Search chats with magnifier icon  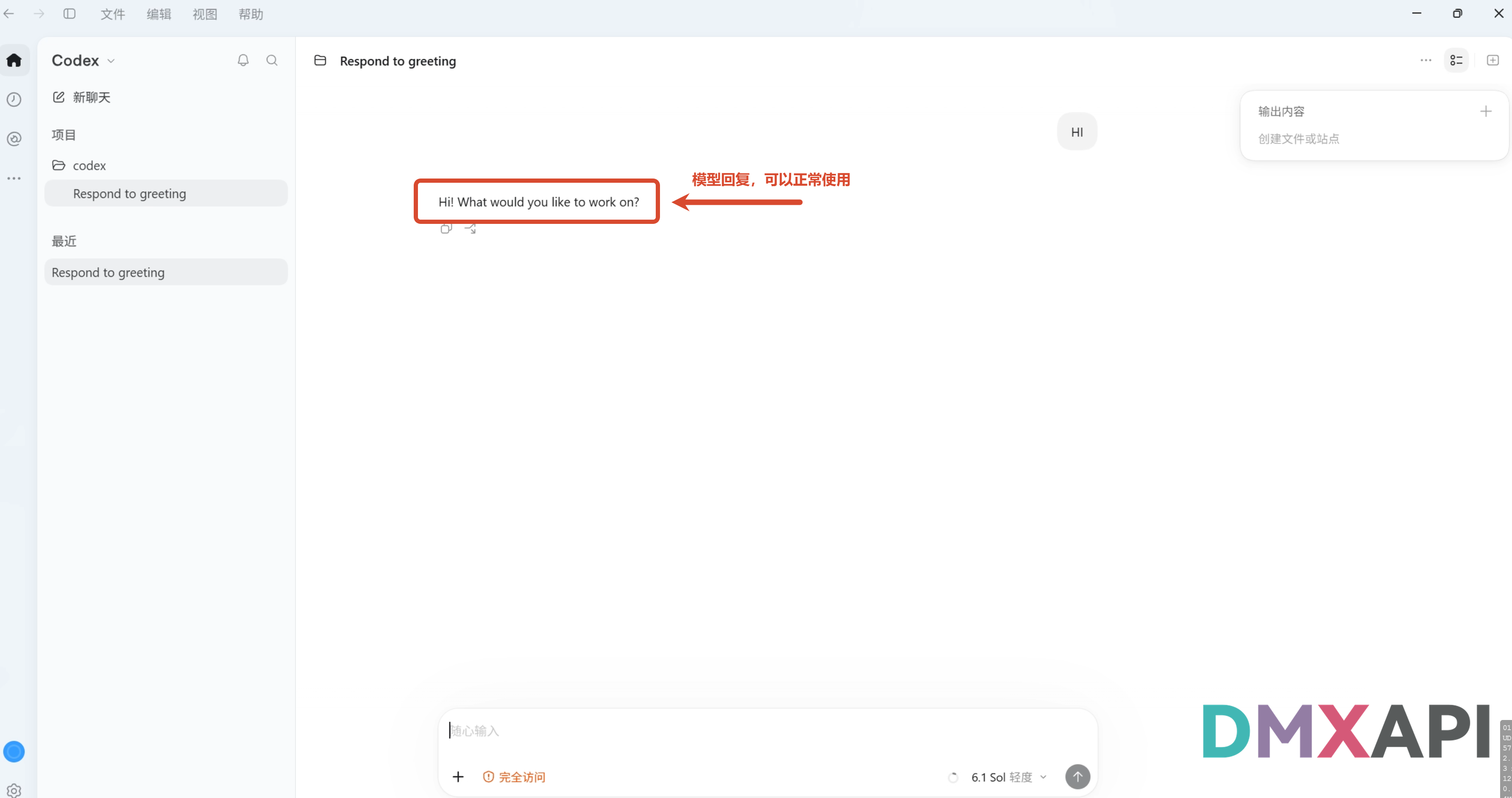tap(272, 60)
